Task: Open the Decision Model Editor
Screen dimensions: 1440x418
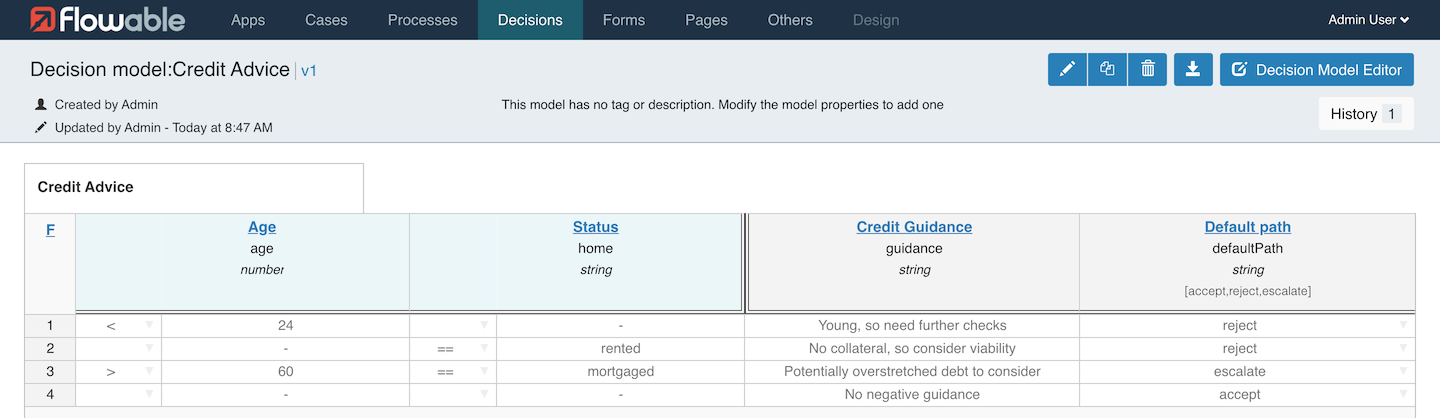Action: (1317, 70)
